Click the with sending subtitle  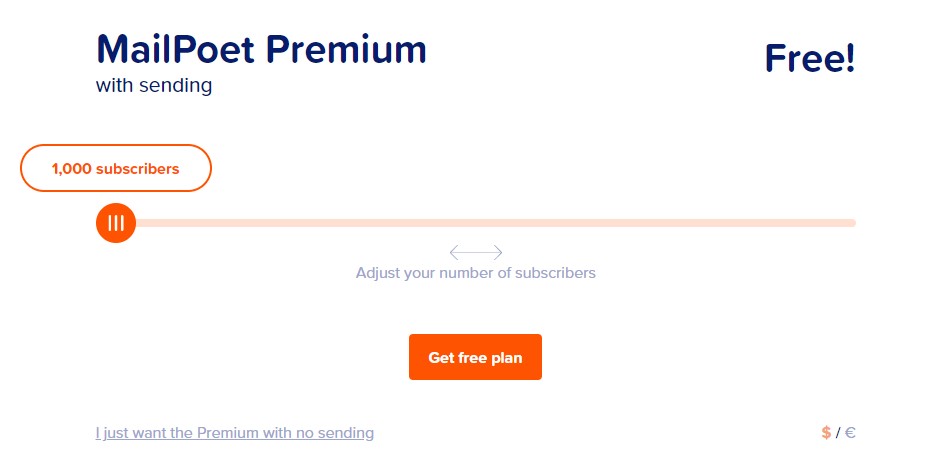(x=154, y=86)
